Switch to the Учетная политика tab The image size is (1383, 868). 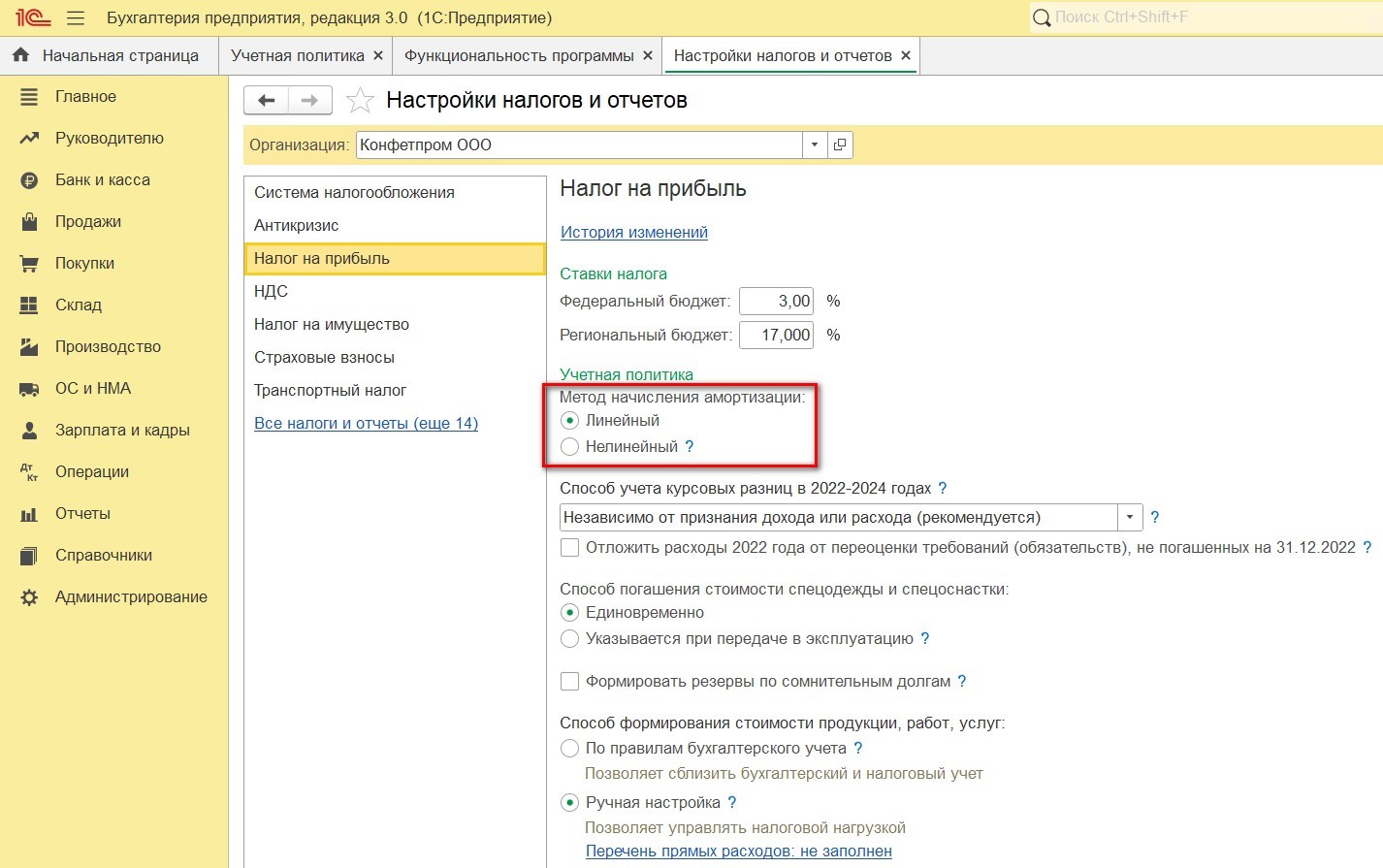(297, 55)
